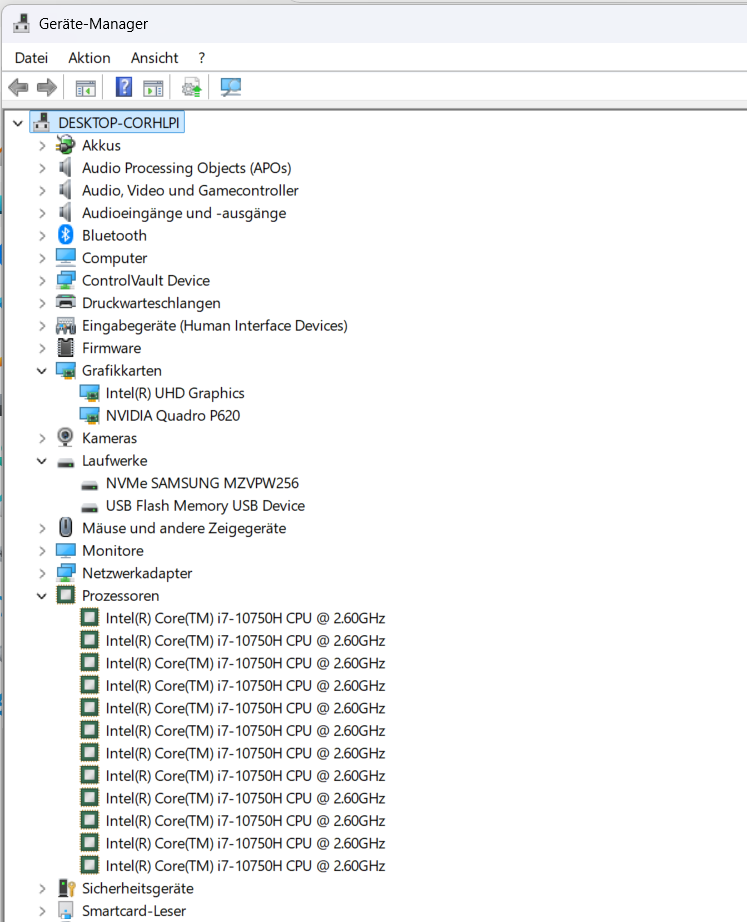Expand the Sicherheitsgeräte category
The image size is (747, 922).
point(42,888)
